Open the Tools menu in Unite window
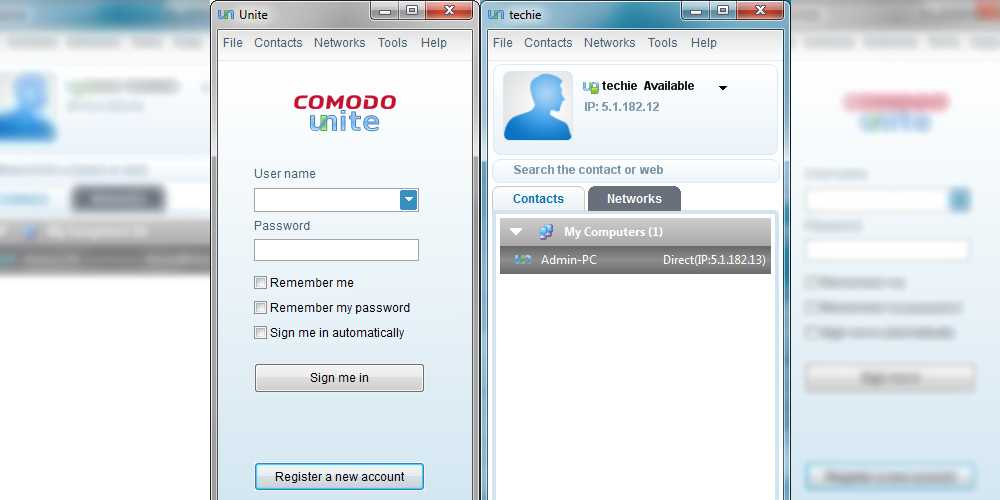 pos(392,43)
